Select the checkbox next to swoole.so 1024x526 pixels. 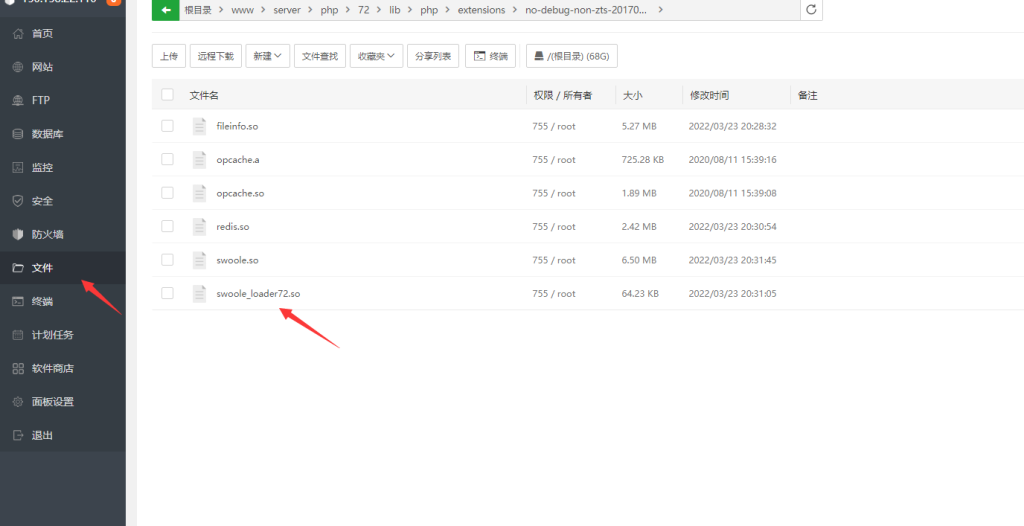(x=167, y=260)
